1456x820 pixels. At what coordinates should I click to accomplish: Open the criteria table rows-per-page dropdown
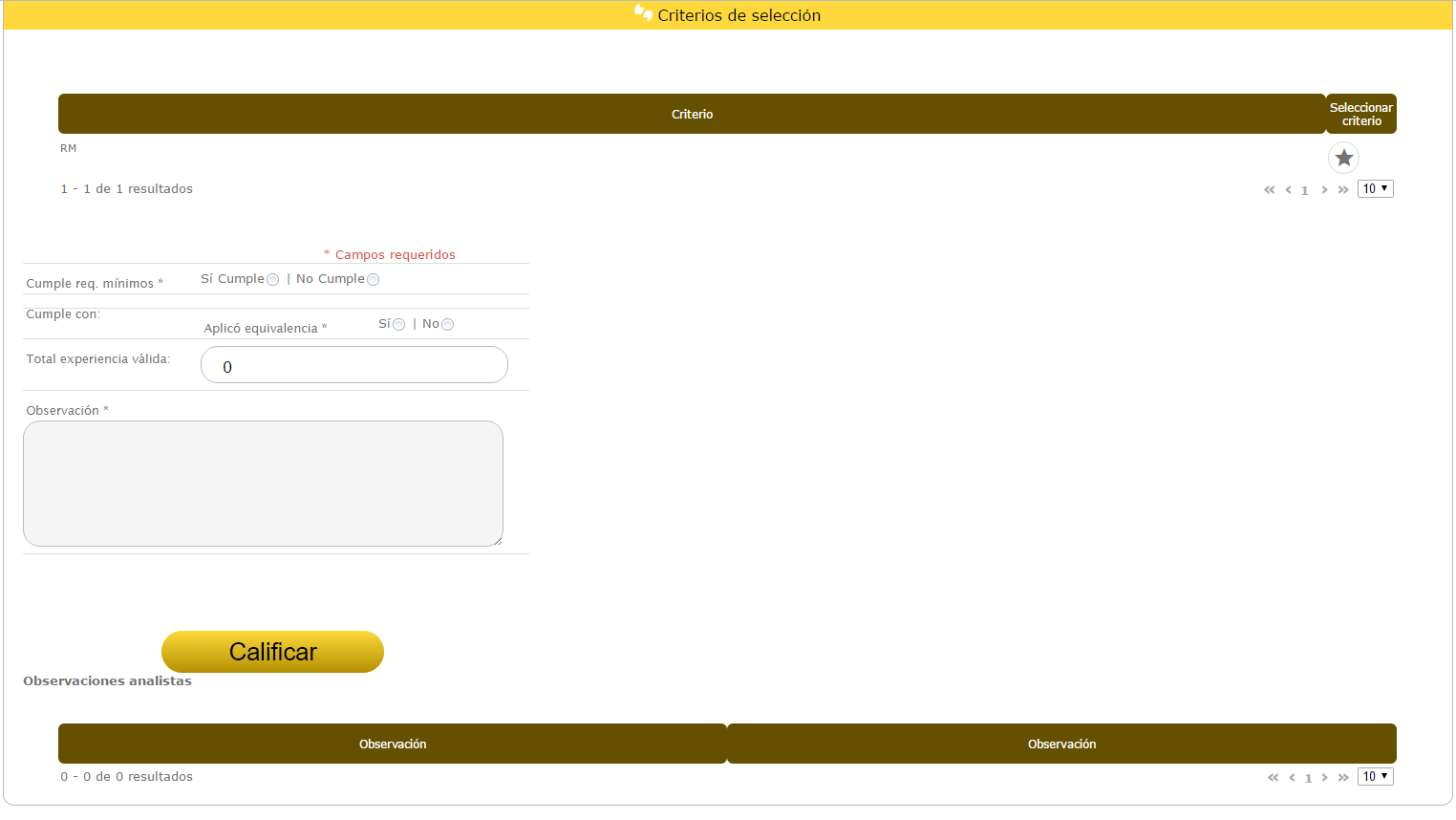[1375, 189]
